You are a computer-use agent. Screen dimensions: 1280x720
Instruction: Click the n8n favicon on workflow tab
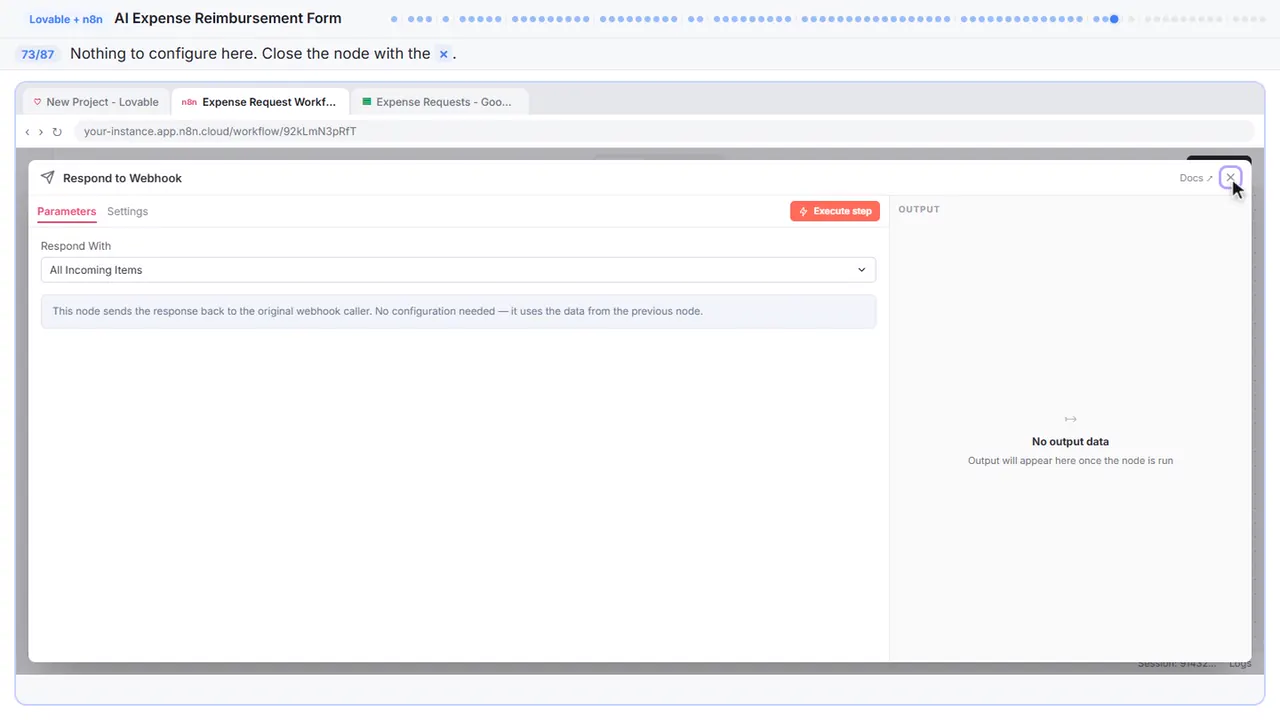189,102
